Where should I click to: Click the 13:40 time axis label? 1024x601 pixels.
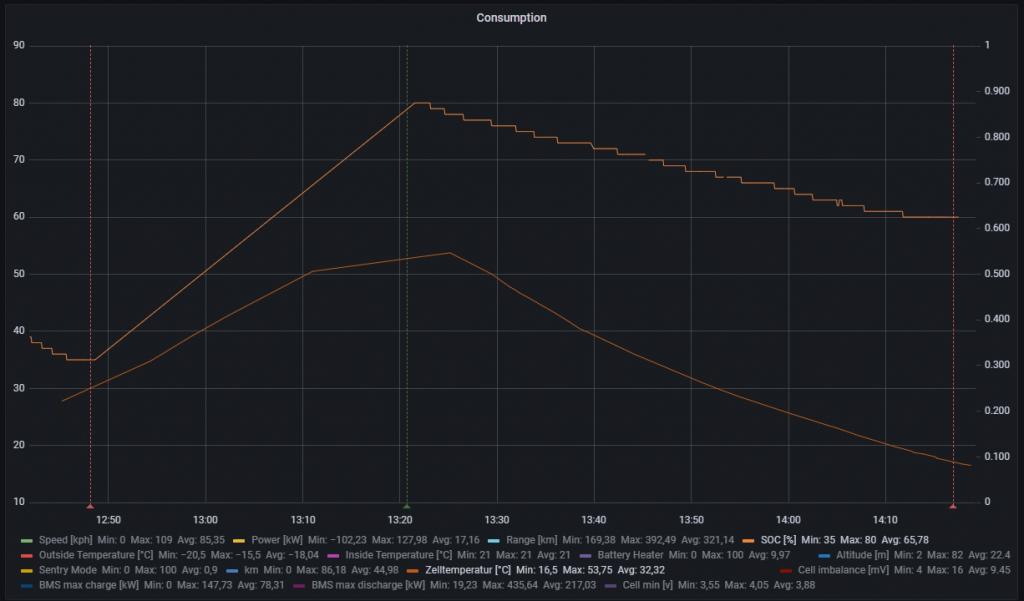pos(594,520)
